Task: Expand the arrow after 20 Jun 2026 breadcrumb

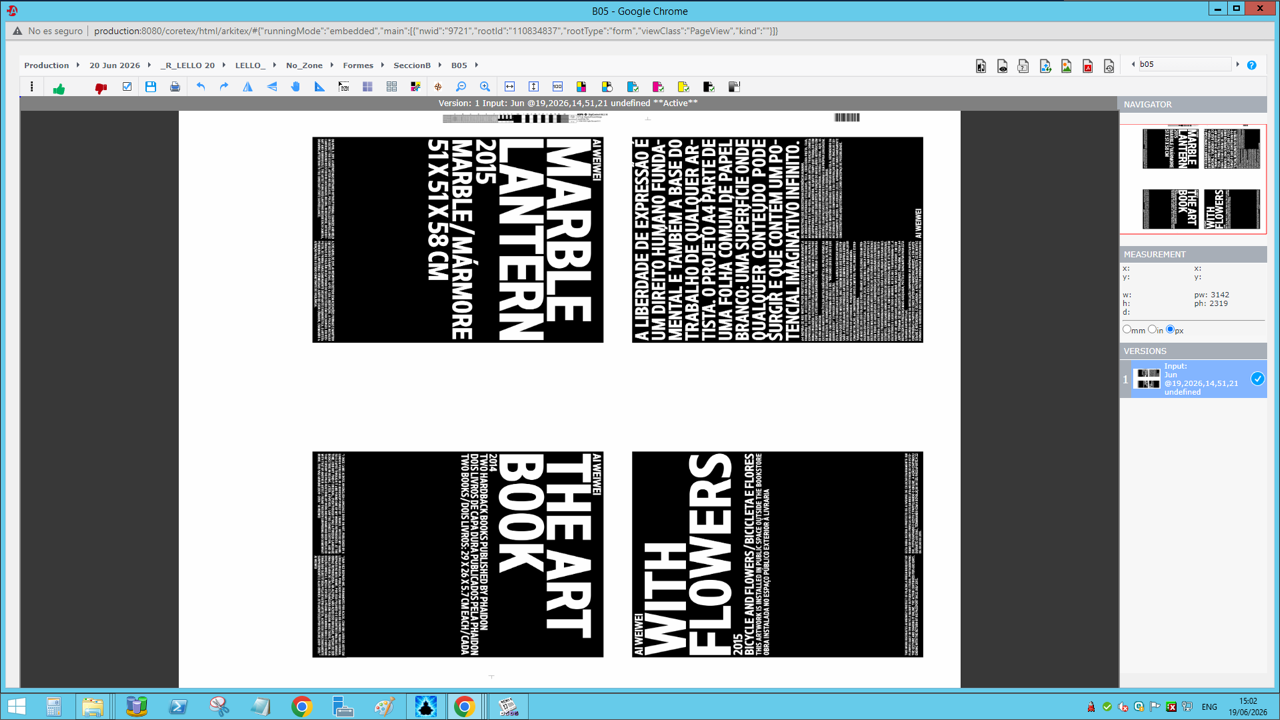Action: (x=150, y=65)
